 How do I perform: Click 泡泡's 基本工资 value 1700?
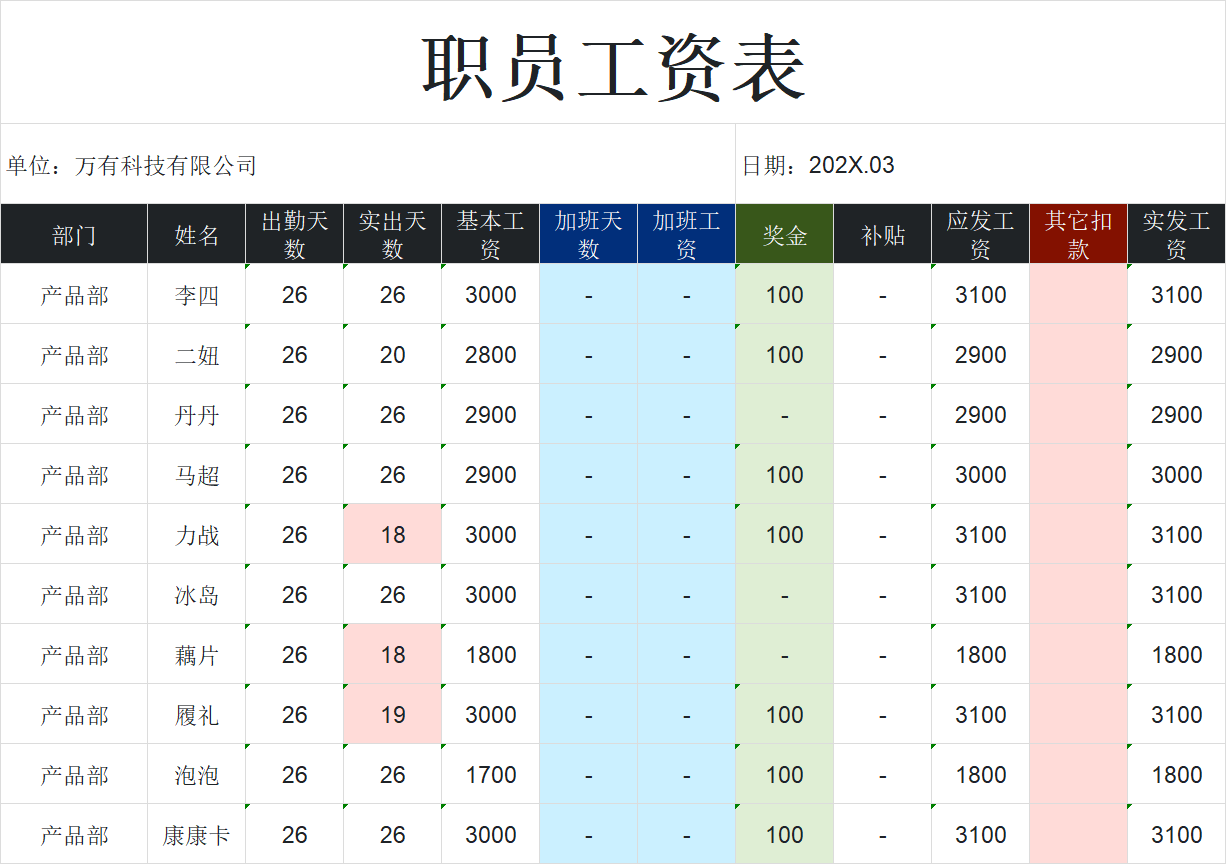[491, 775]
